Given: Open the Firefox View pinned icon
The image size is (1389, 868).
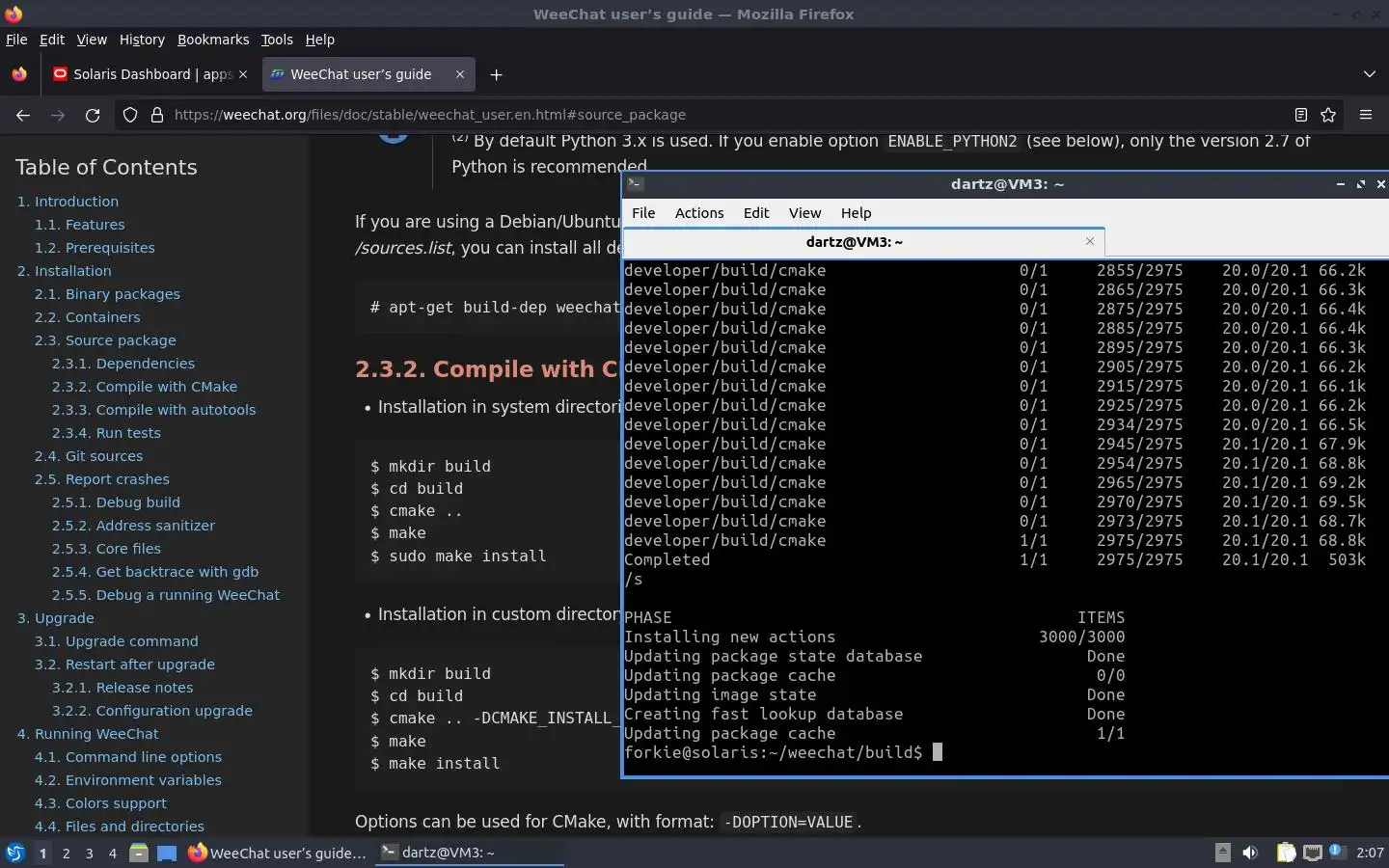Looking at the screenshot, I should [19, 74].
